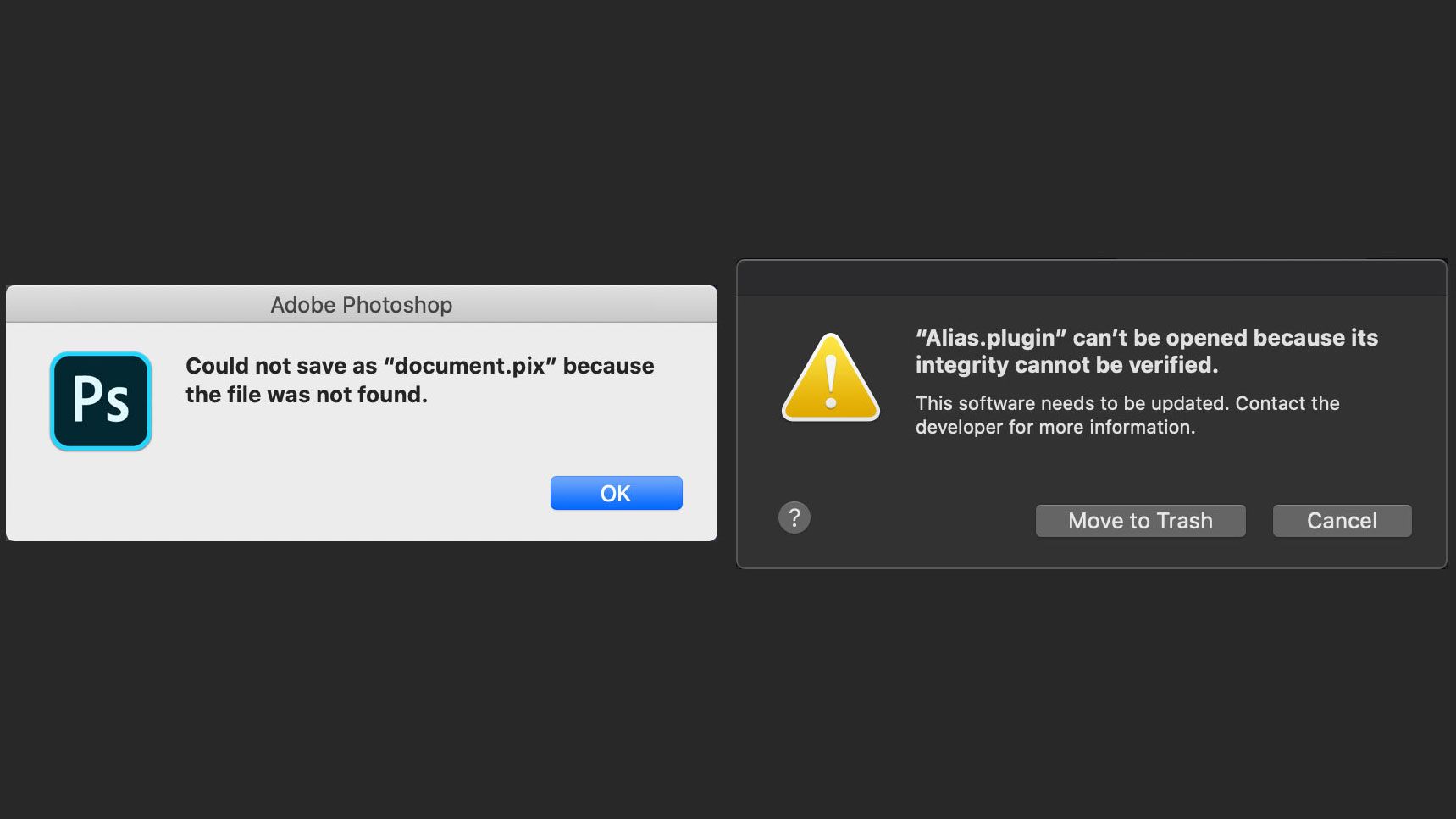The image size is (1456, 819).
Task: Click the empty title bar of the dark alert
Action: pyautogui.click(x=1091, y=279)
